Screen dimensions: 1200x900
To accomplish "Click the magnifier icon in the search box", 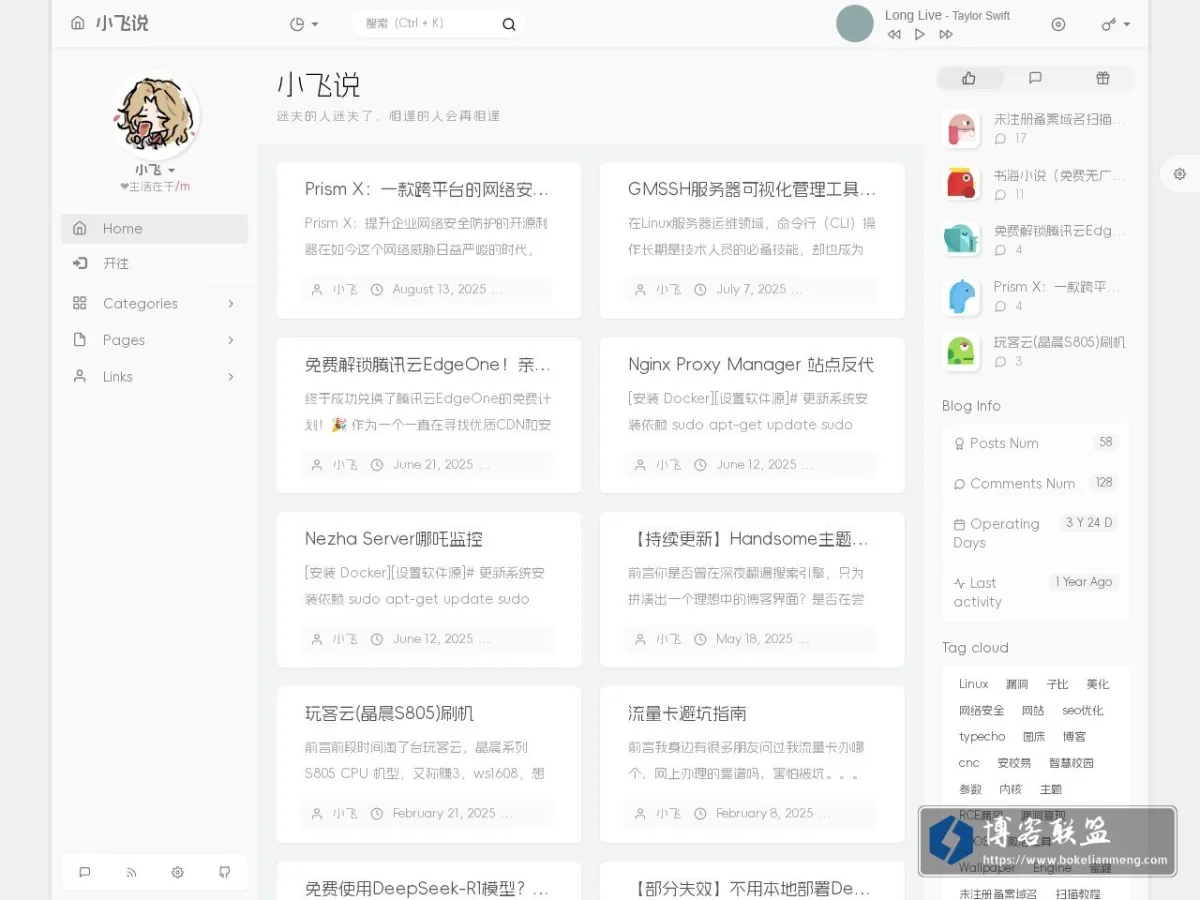I will 509,24.
